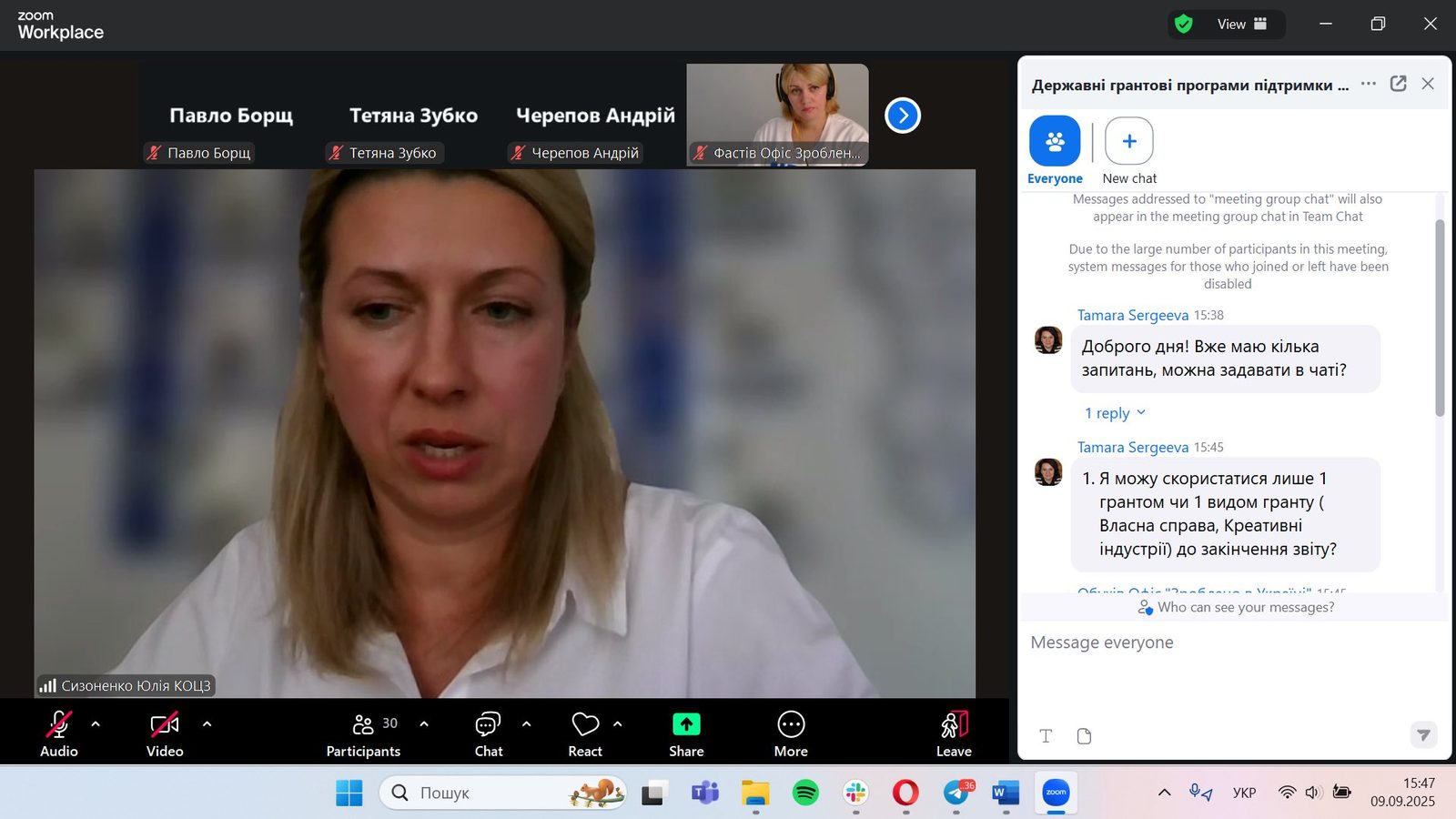Image resolution: width=1456 pixels, height=819 pixels.
Task: Start camera with the Video icon
Action: (x=165, y=724)
